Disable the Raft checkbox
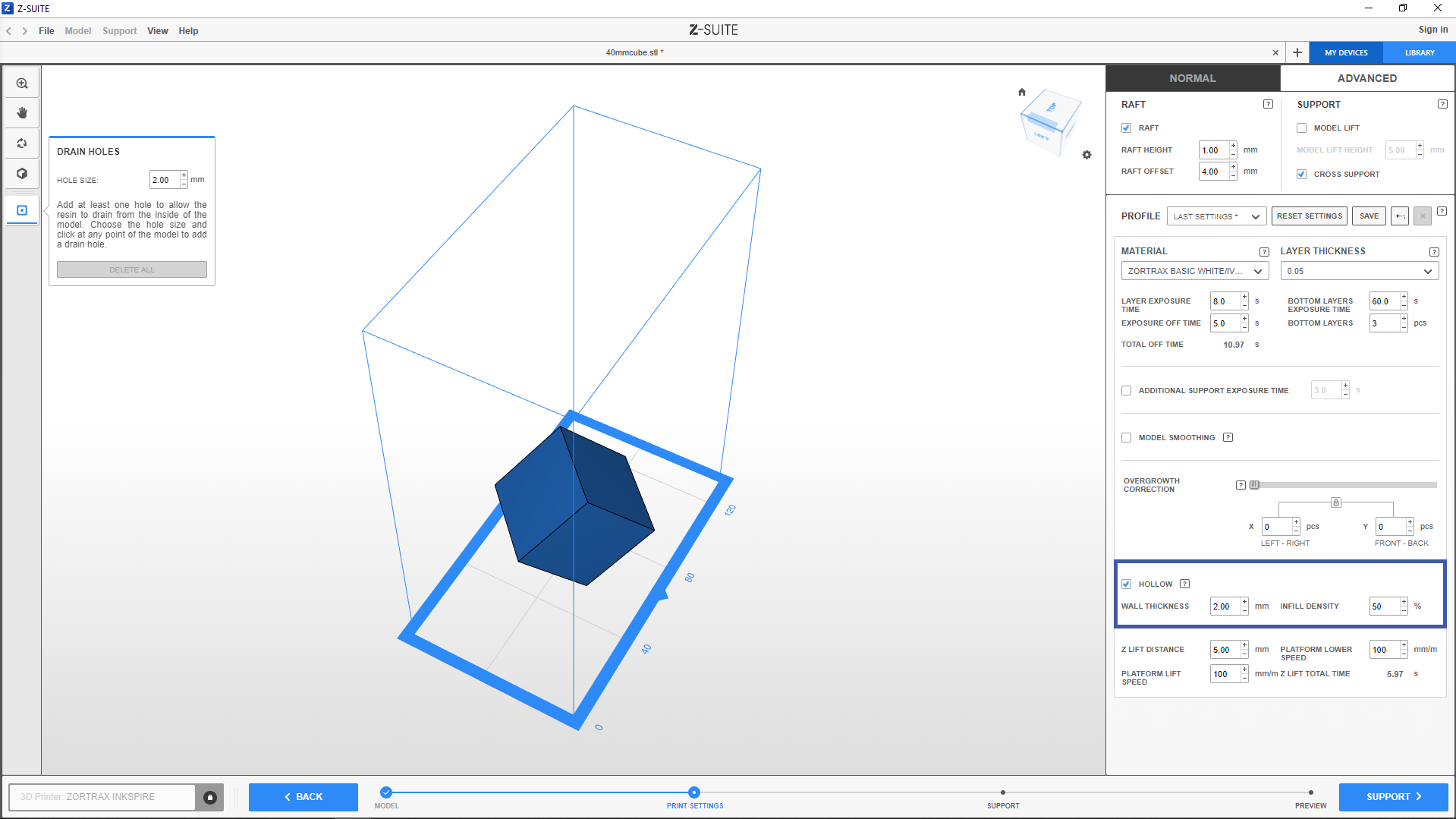 [1126, 128]
